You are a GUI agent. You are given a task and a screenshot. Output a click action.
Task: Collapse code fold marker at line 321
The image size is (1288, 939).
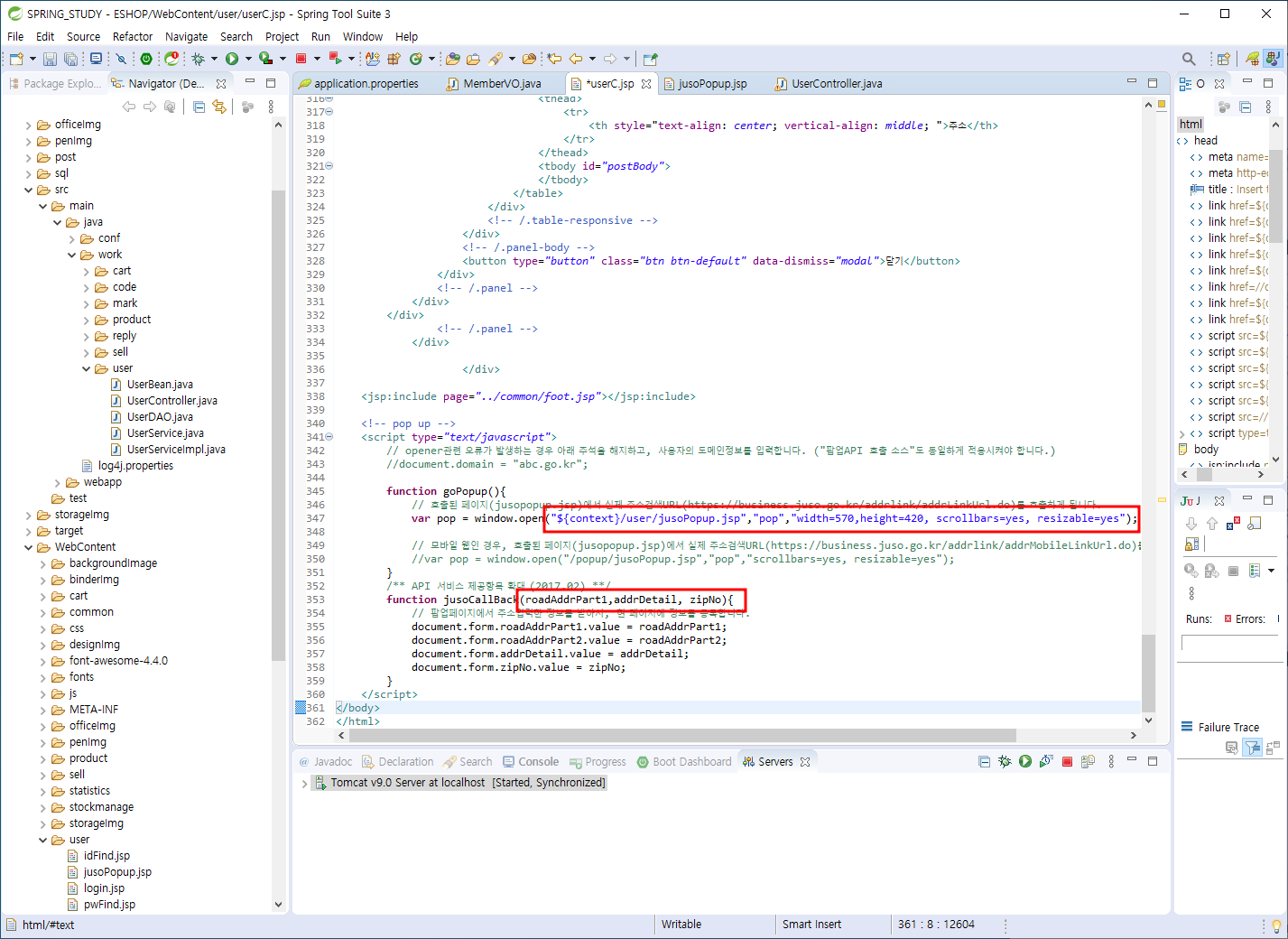(x=329, y=166)
